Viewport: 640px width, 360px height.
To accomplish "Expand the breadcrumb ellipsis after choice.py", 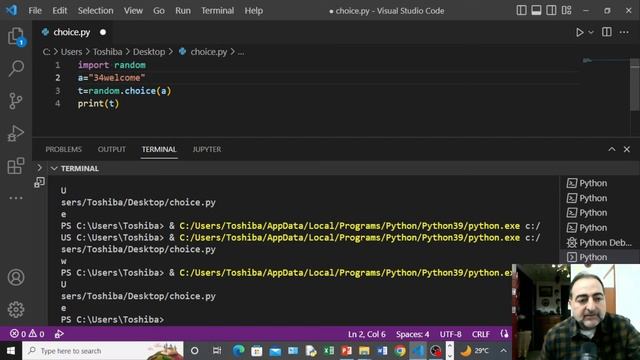I will click(x=241, y=52).
